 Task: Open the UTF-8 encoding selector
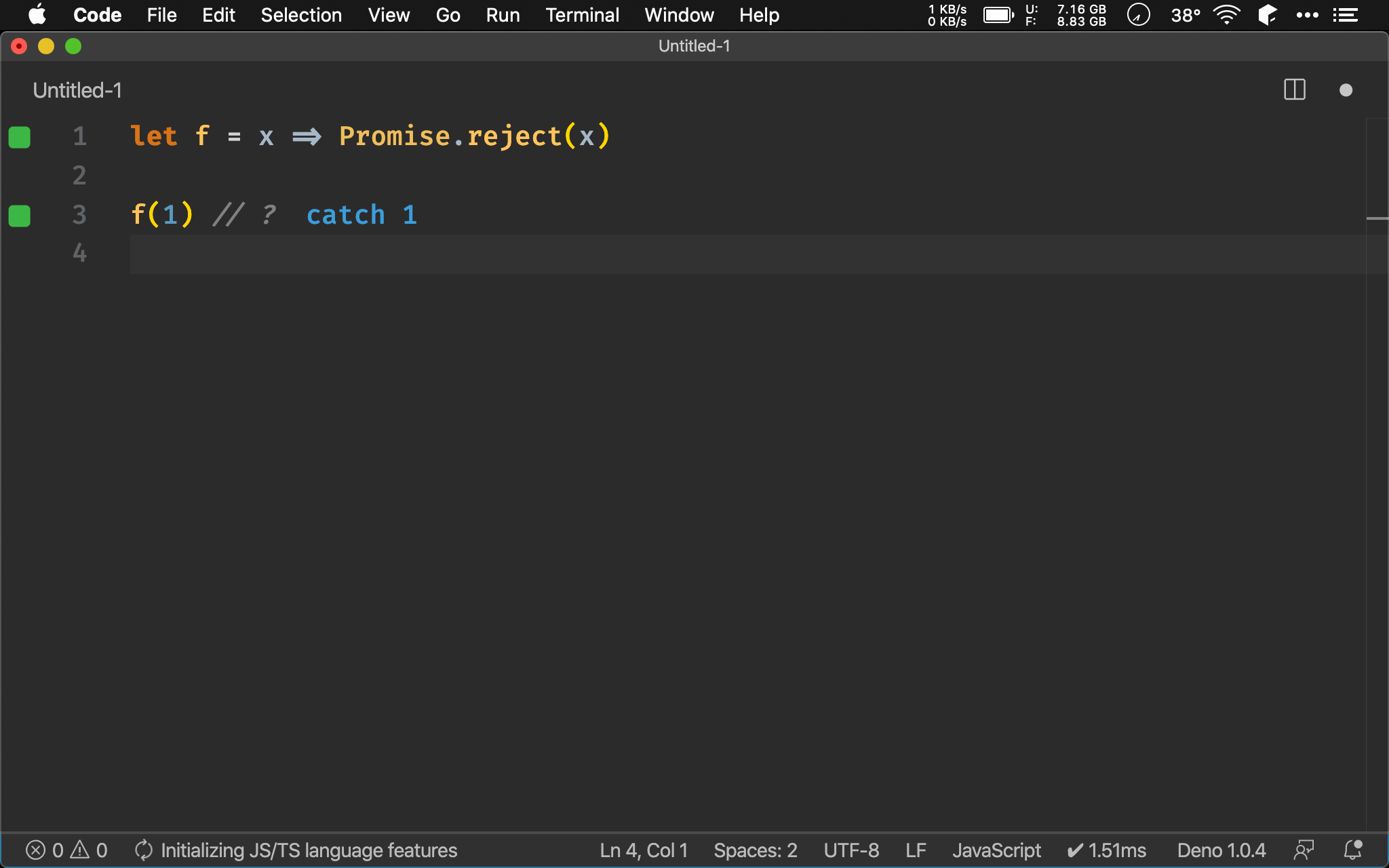(x=850, y=850)
